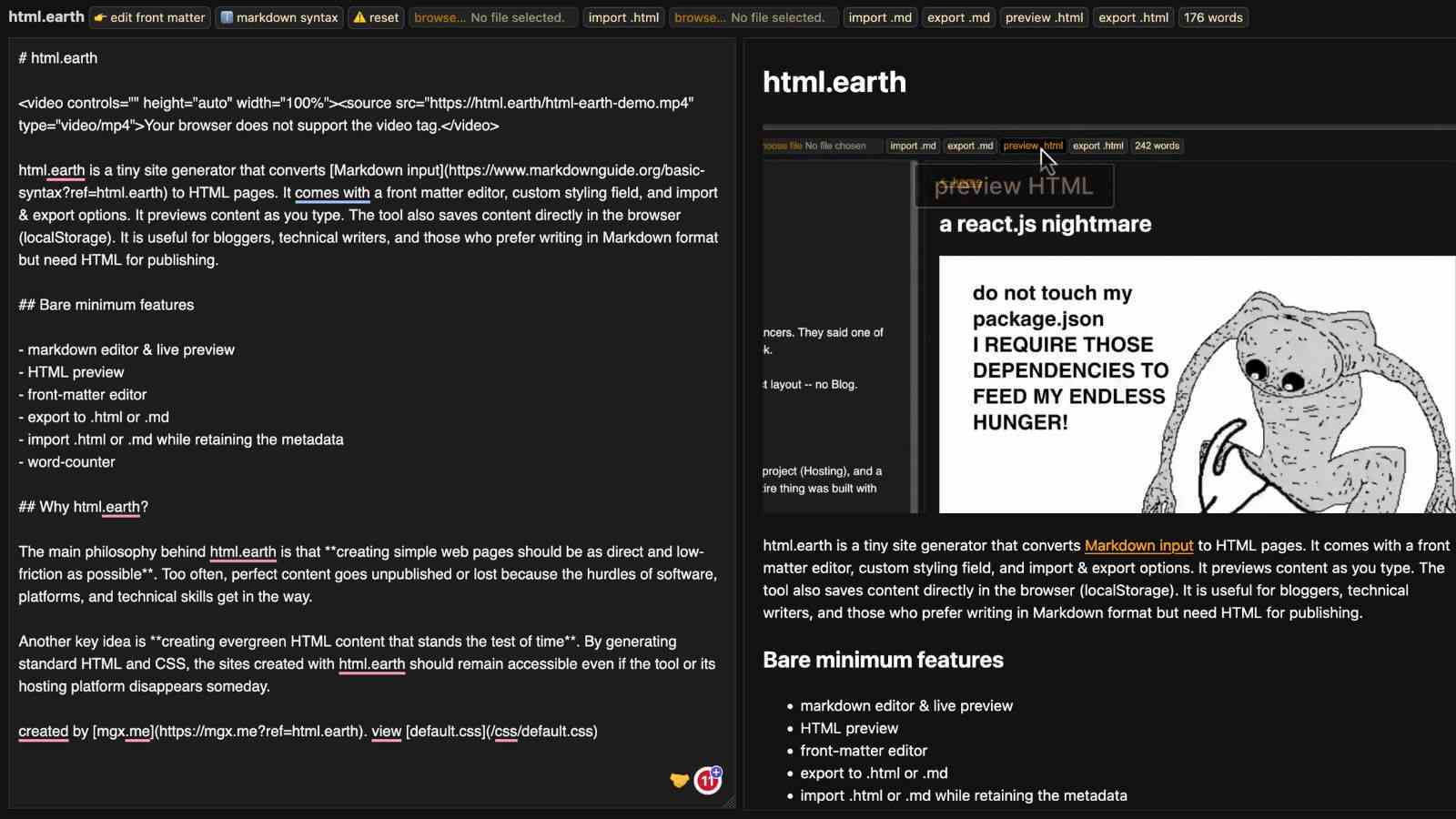
Task: Click the import .md button
Action: point(880,17)
